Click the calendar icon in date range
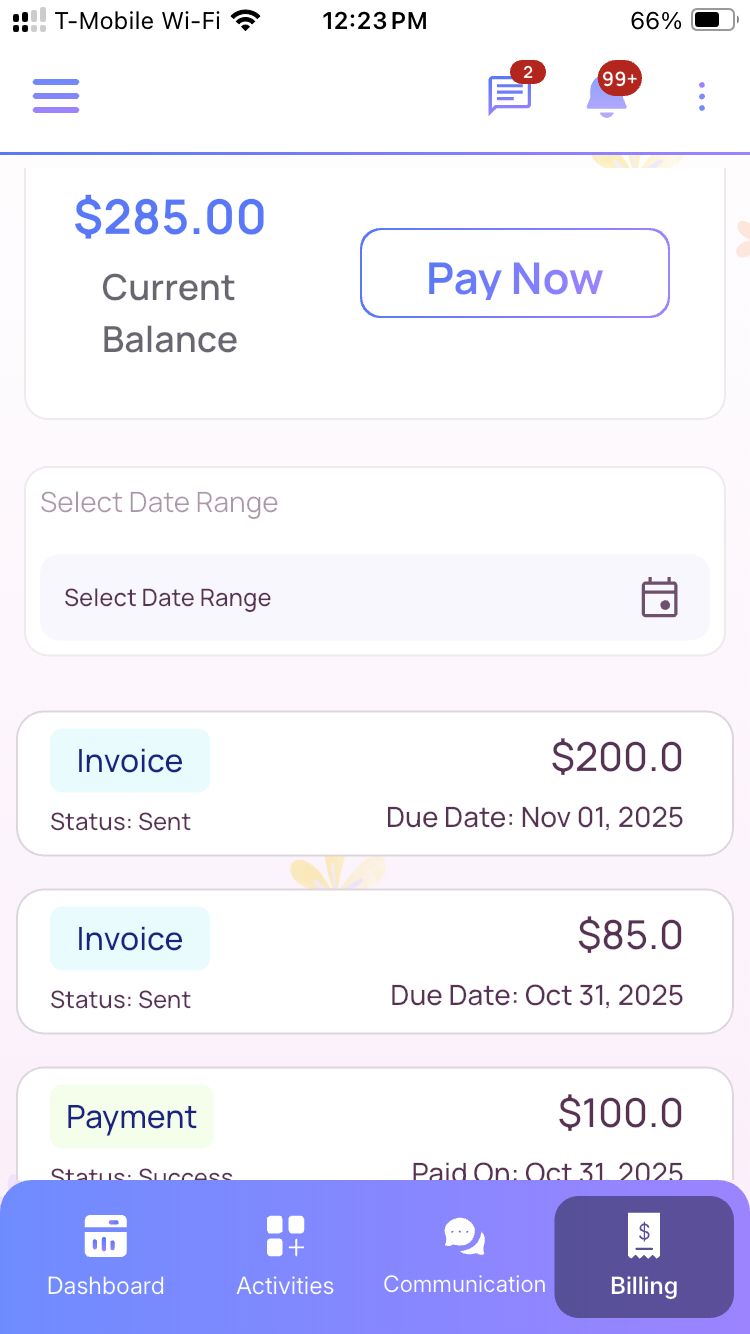750x1334 pixels. [659, 598]
